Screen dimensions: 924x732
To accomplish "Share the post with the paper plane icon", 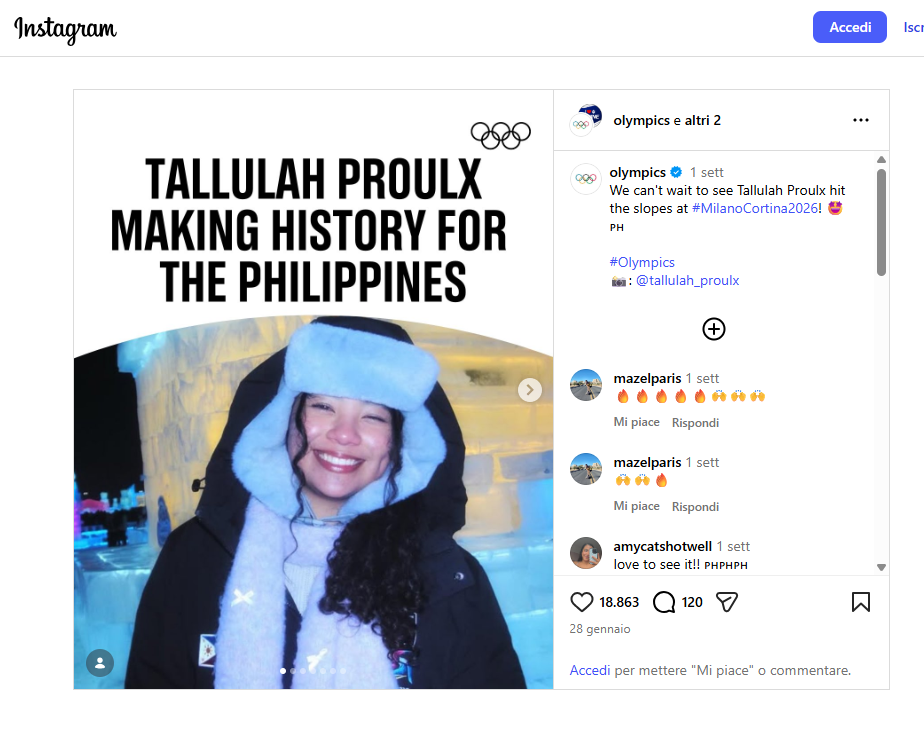I will (x=727, y=602).
